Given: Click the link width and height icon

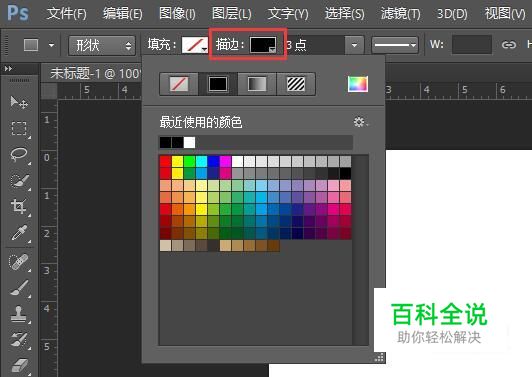Looking at the screenshot, I should point(509,45).
